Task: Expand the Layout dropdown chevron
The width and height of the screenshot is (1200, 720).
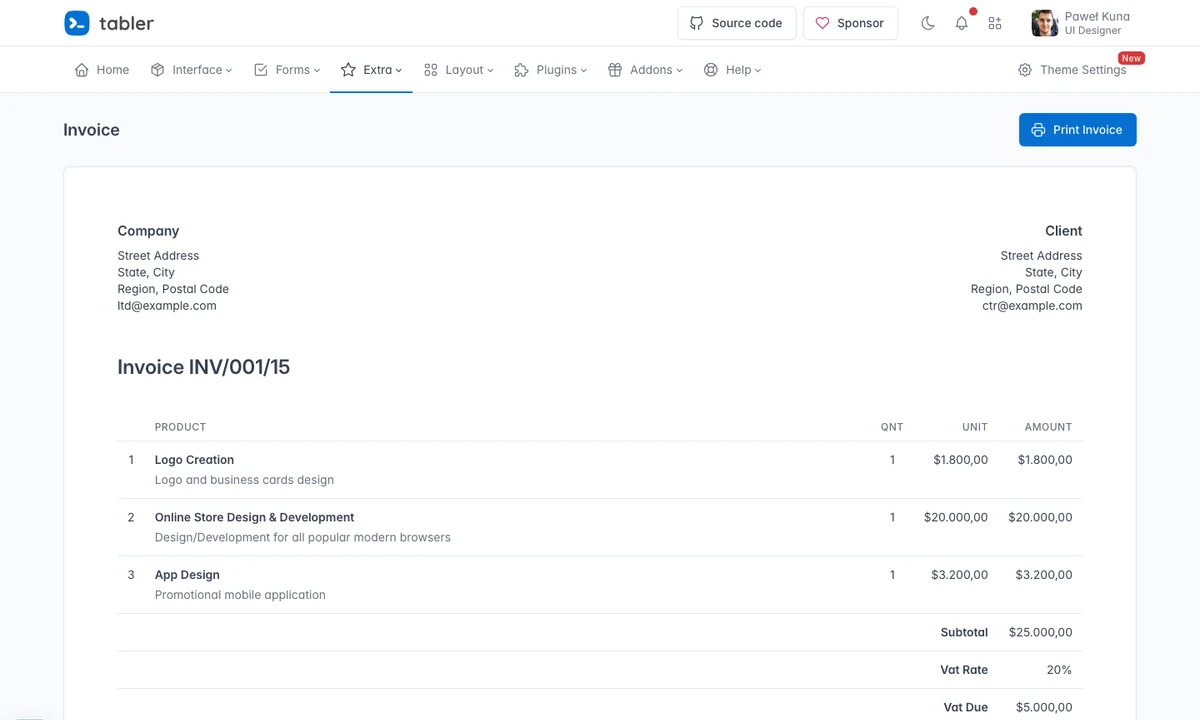Action: point(491,70)
